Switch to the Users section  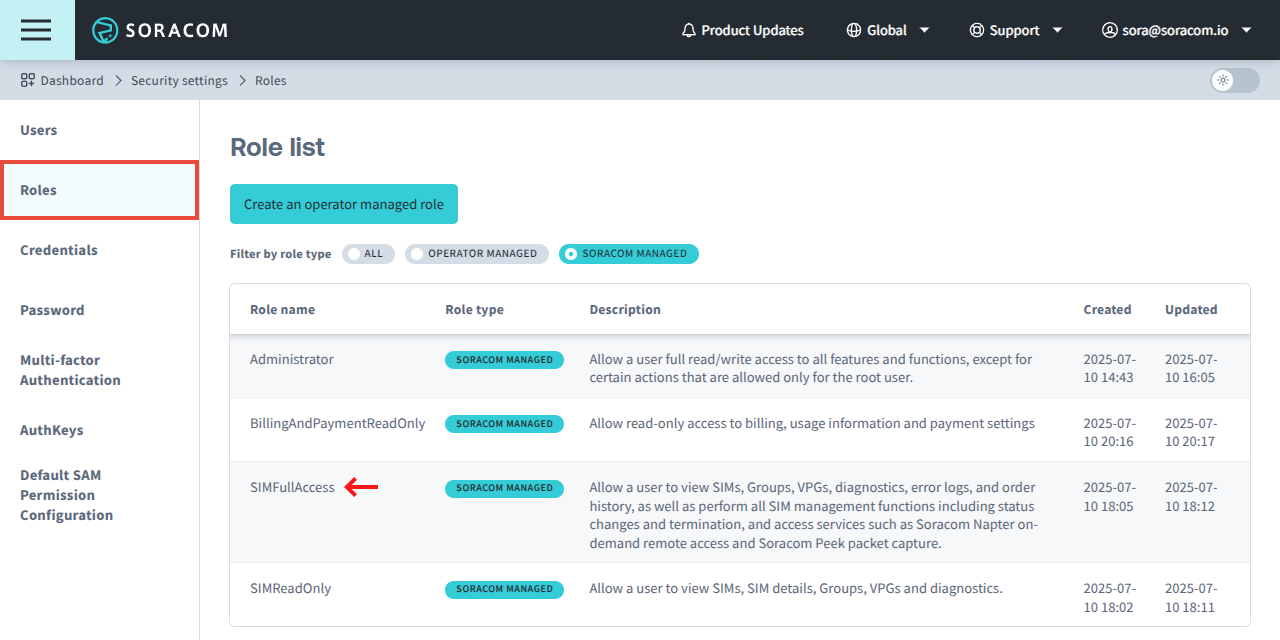tap(38, 130)
